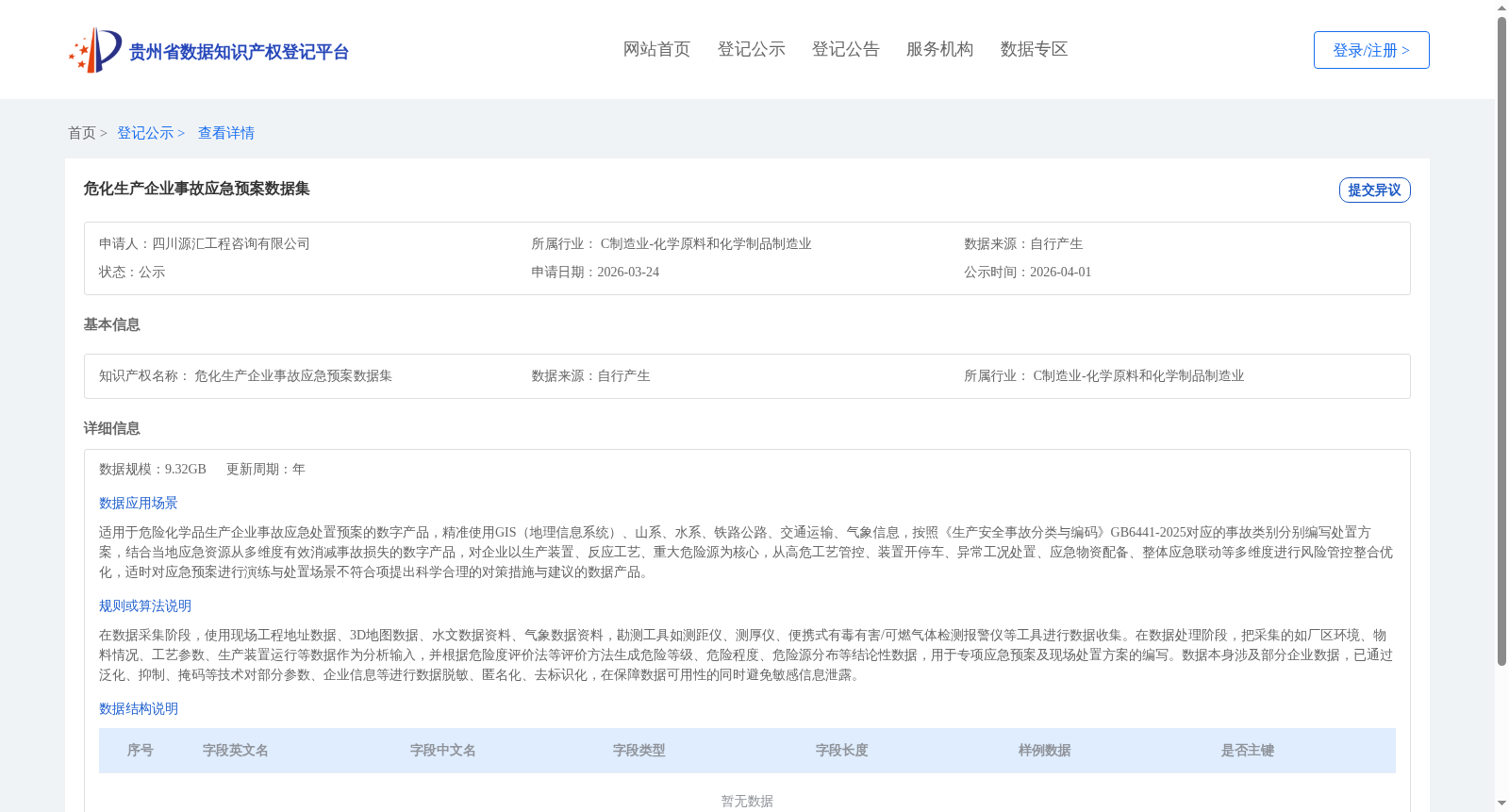Click 数据结构说明 subsection title
1509x812 pixels.
click(x=139, y=709)
